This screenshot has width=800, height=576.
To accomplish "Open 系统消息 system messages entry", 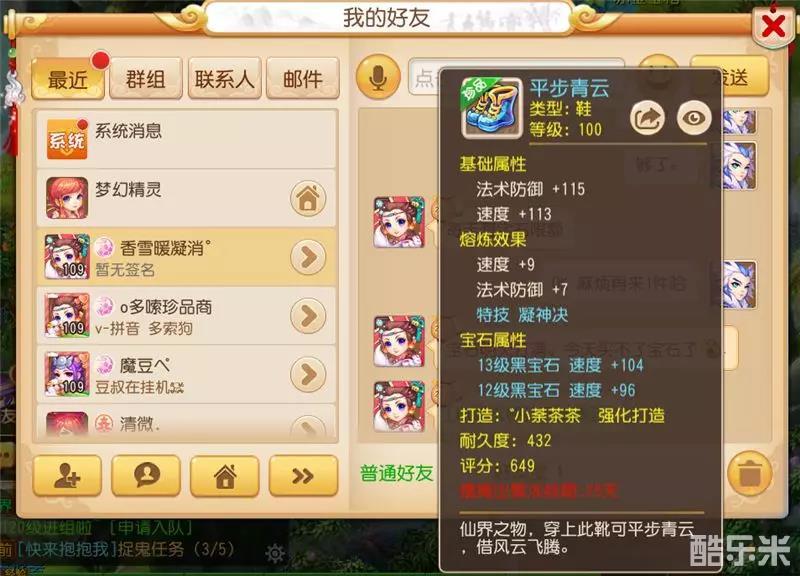I will (x=187, y=139).
